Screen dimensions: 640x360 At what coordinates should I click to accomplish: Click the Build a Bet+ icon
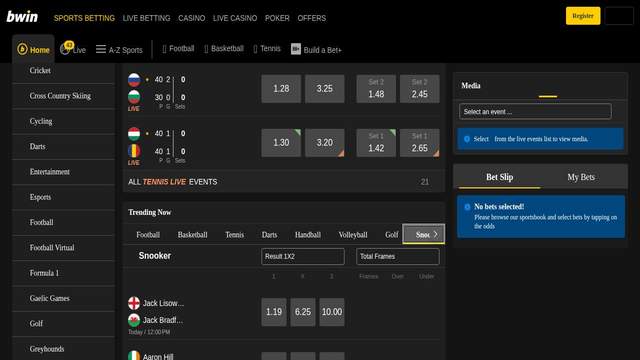296,49
